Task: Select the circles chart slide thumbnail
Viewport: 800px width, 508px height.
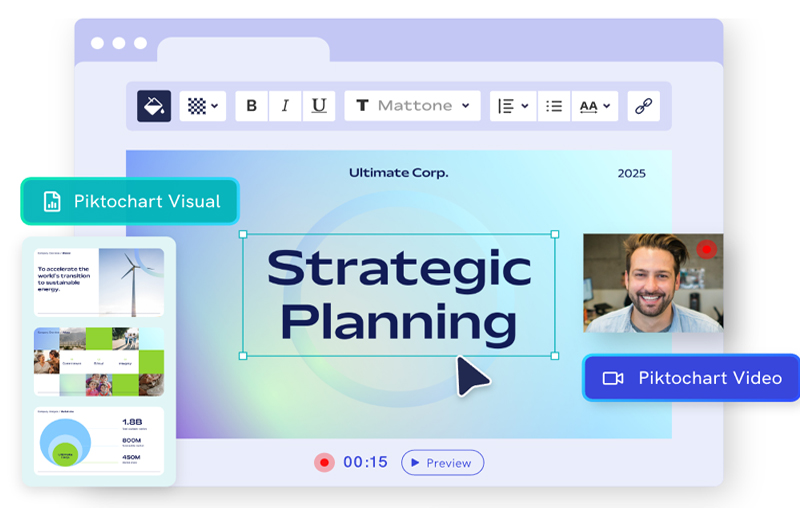Action: (99, 441)
